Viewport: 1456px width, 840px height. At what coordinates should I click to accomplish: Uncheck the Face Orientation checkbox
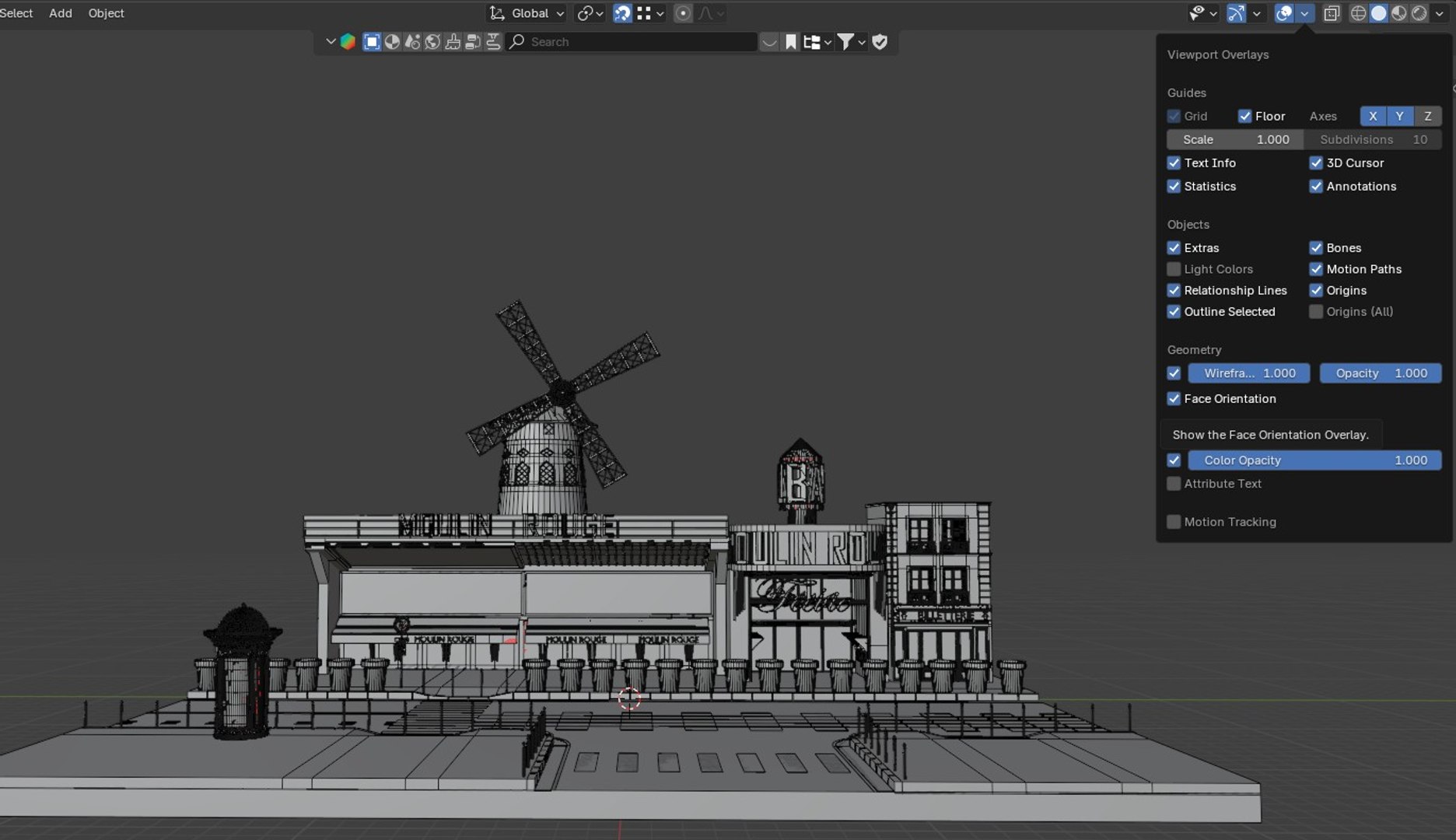(1174, 398)
